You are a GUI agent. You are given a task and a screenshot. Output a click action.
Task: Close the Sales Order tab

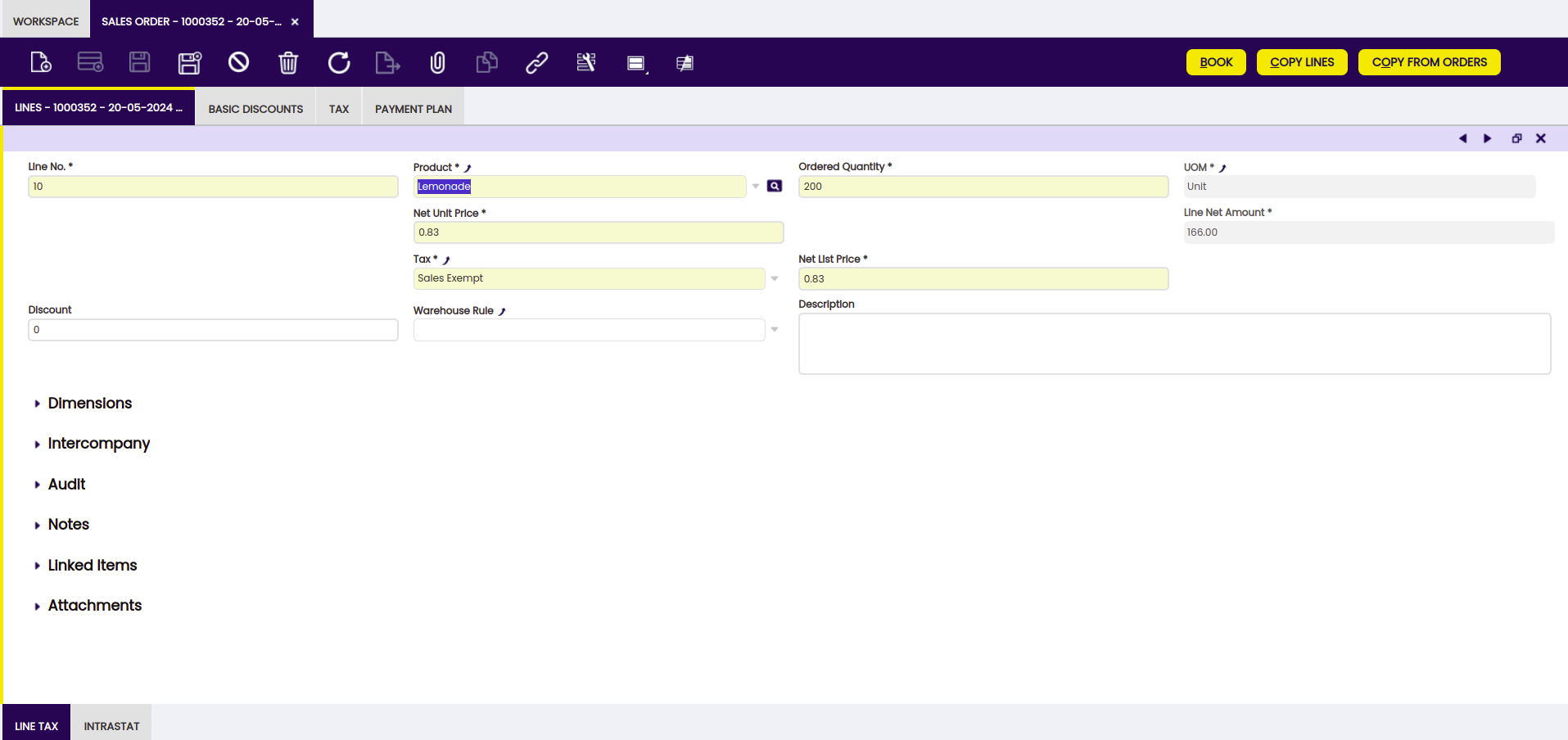295,22
